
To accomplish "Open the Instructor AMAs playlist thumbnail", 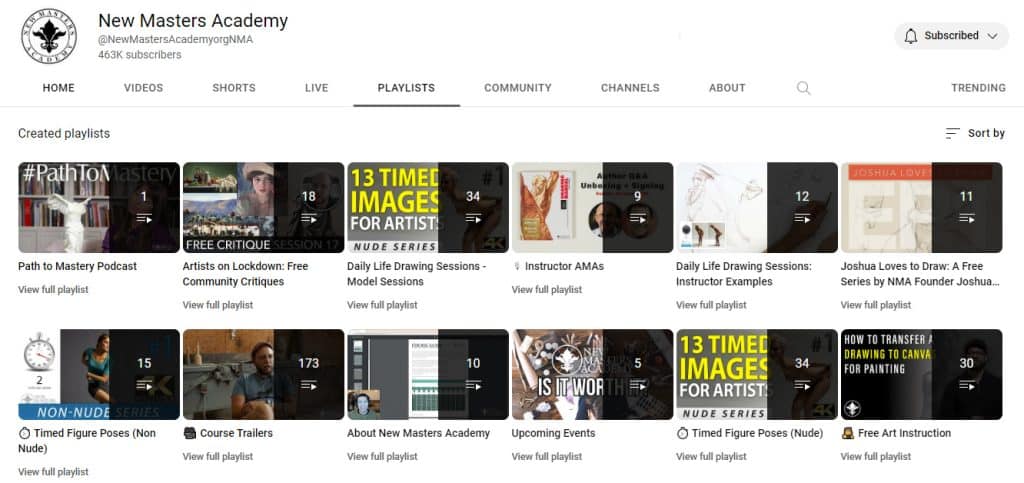I will 592,208.
